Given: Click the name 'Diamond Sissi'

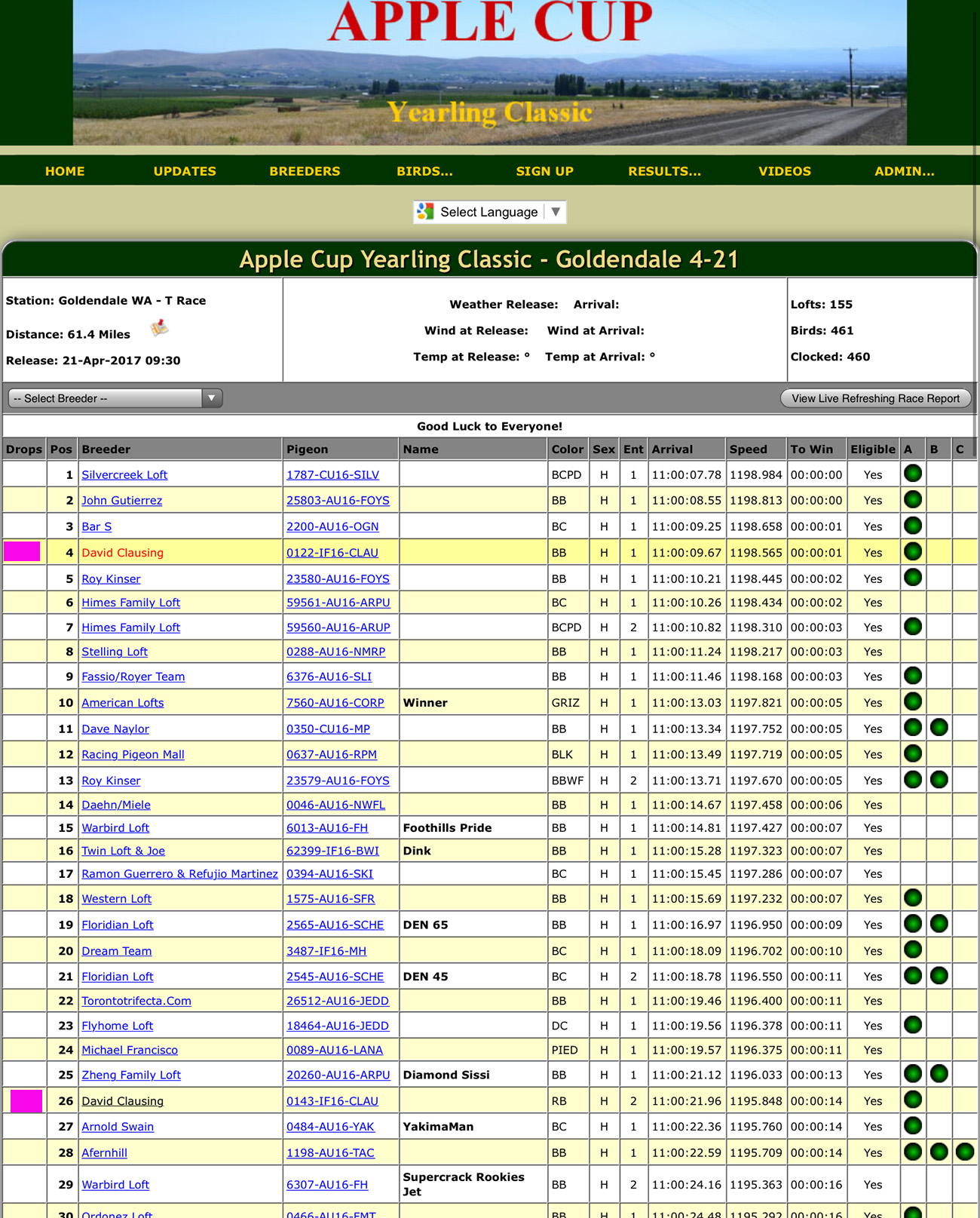Looking at the screenshot, I should point(446,1075).
